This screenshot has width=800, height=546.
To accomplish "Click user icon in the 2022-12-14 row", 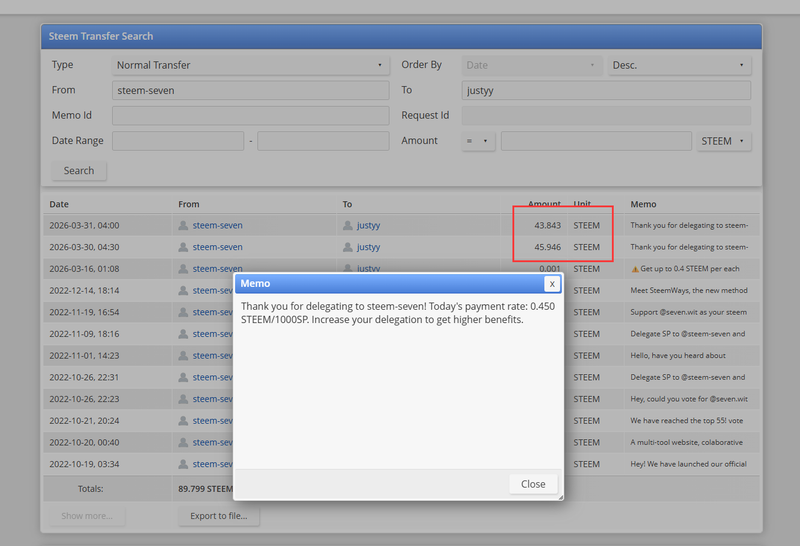I will click(183, 290).
